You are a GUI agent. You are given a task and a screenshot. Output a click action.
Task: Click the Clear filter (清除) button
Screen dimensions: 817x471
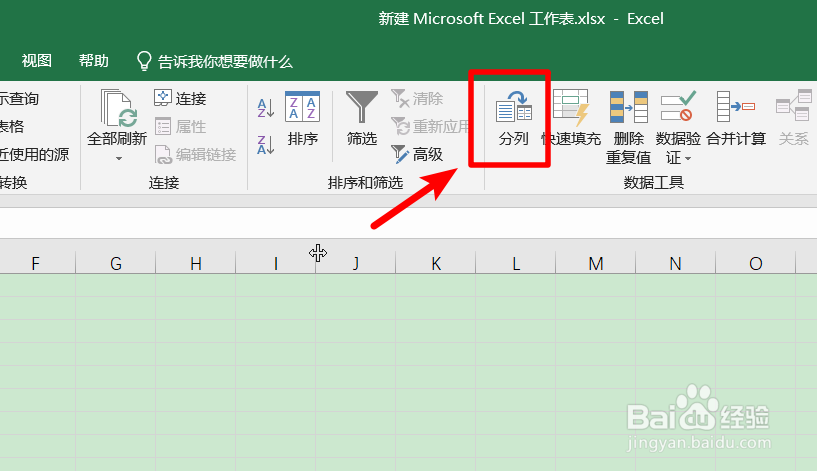417,98
